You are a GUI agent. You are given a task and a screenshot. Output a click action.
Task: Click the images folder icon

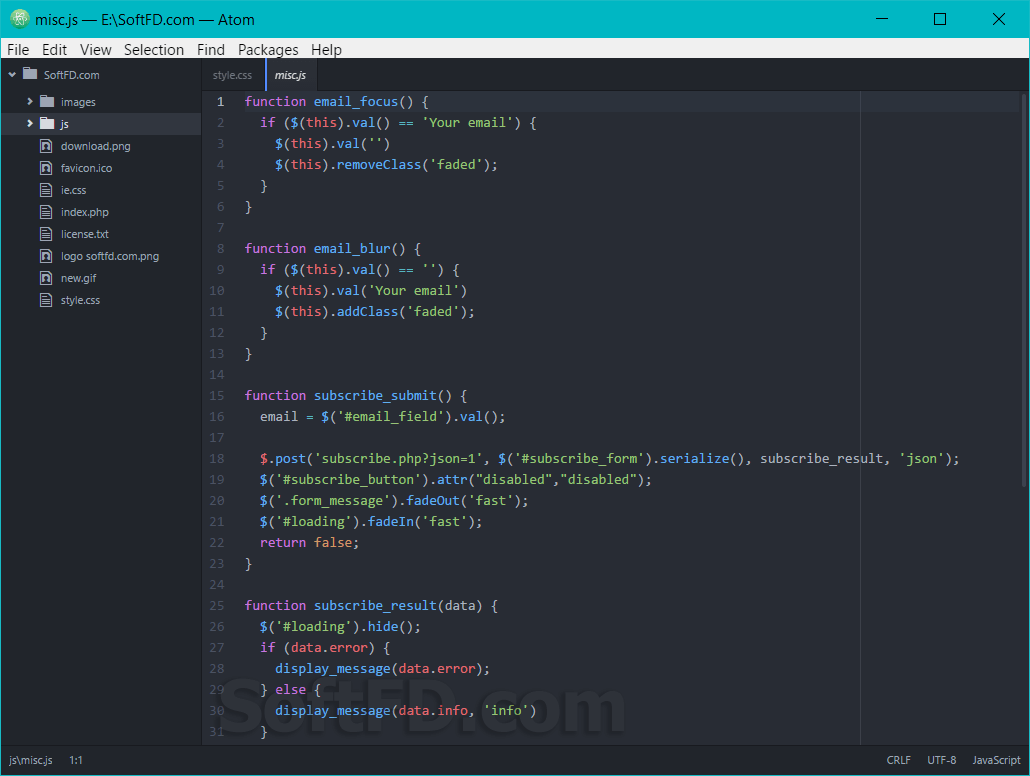(47, 101)
